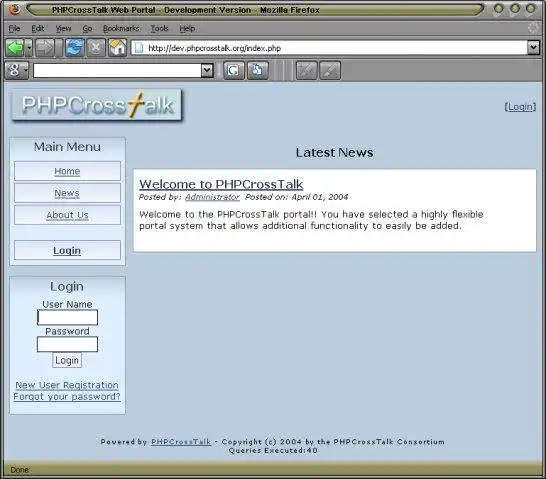Select News in the Main Menu
The height and width of the screenshot is (479, 546).
[x=67, y=193]
